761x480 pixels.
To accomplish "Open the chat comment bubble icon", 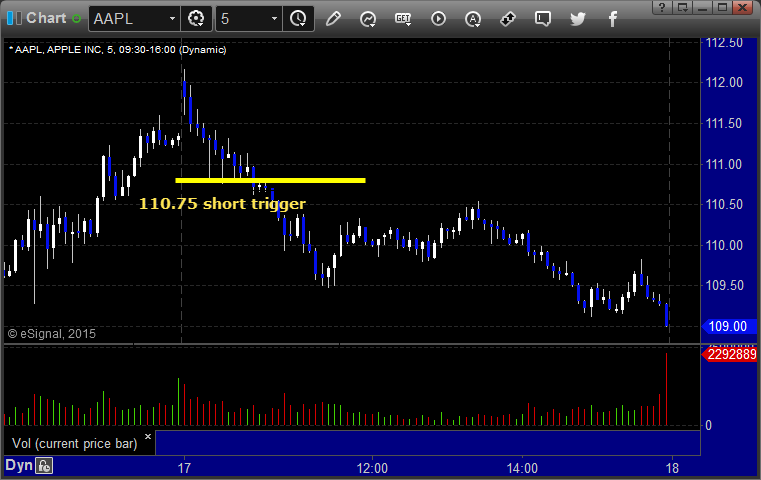I will (543, 19).
